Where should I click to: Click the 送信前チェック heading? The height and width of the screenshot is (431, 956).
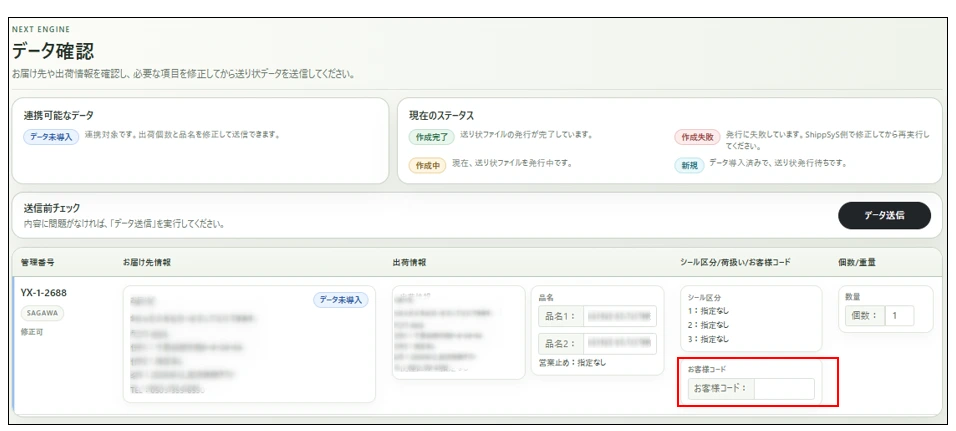point(52,208)
